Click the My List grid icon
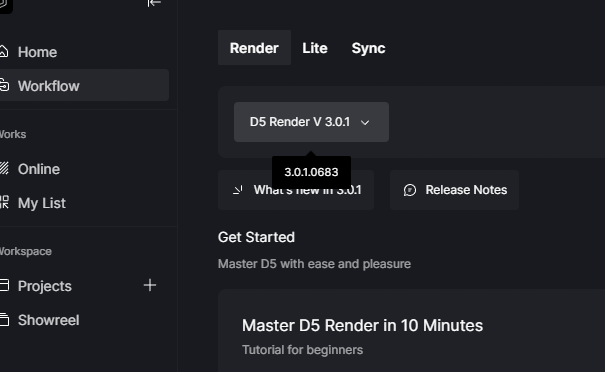Screen dimensions: 605x372 click(x=4, y=202)
